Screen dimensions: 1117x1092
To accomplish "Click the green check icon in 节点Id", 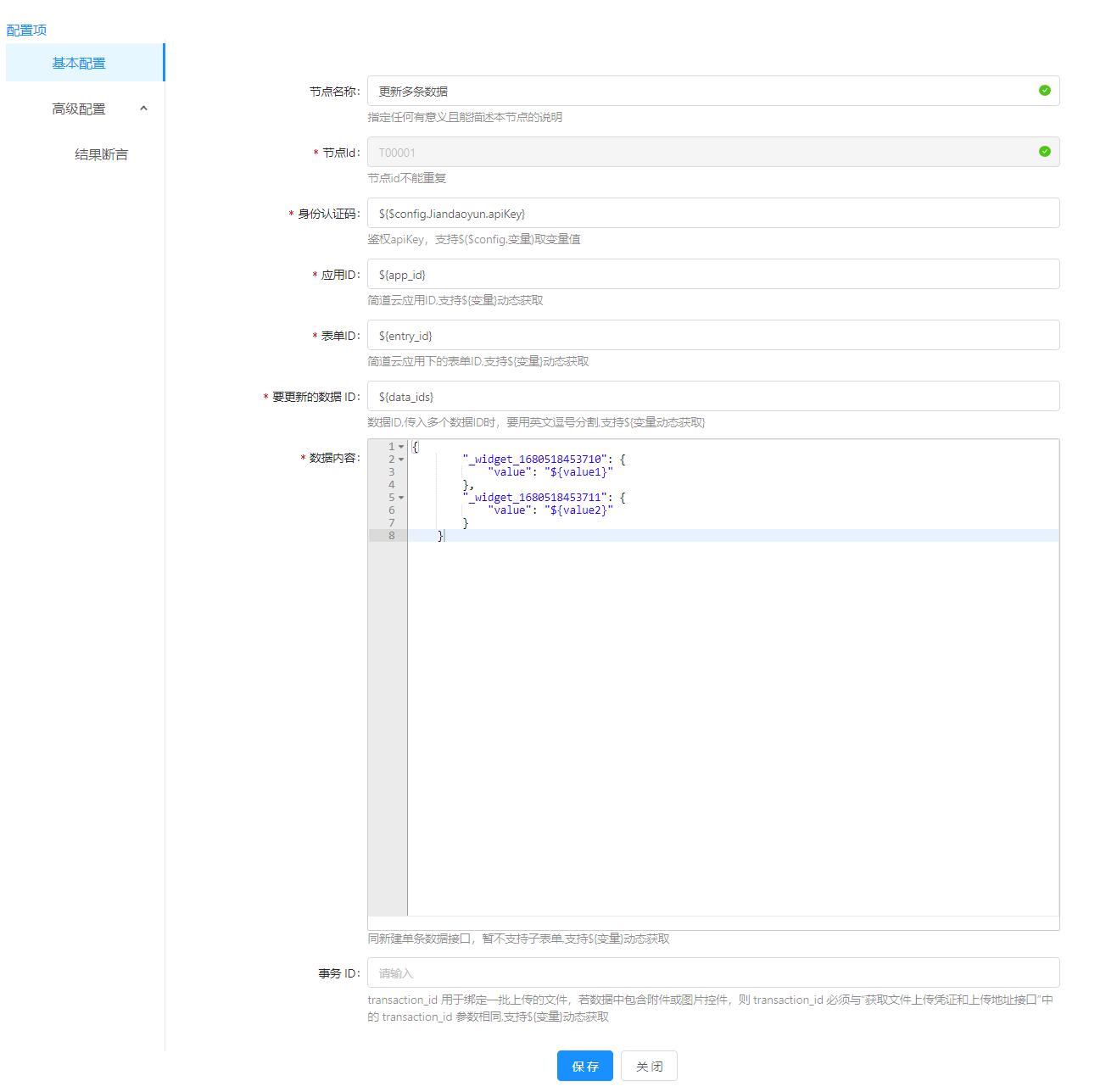I will click(x=1045, y=152).
